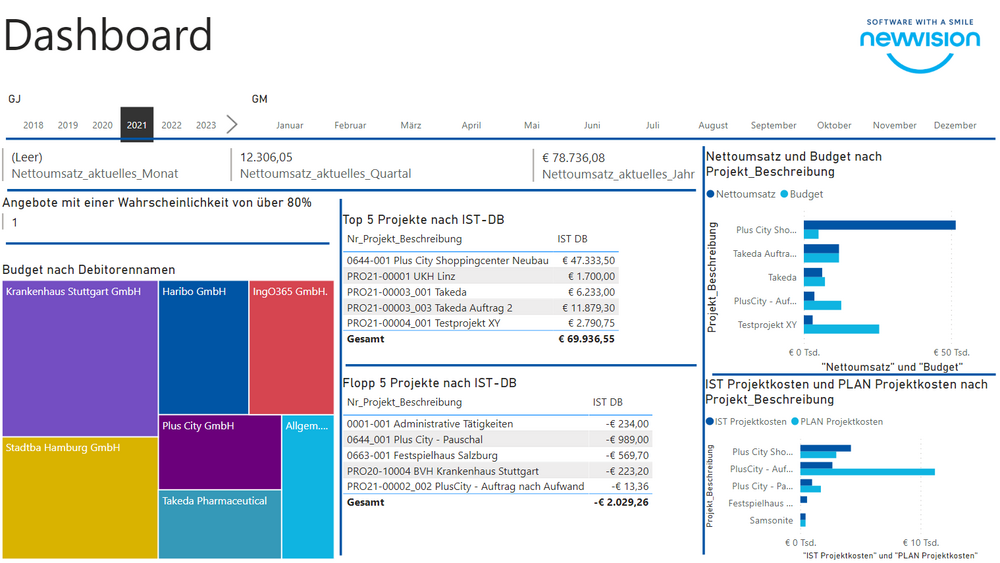This screenshot has height=563, width=1000.
Task: Pick Dezember in the month slicer
Action: [x=954, y=125]
